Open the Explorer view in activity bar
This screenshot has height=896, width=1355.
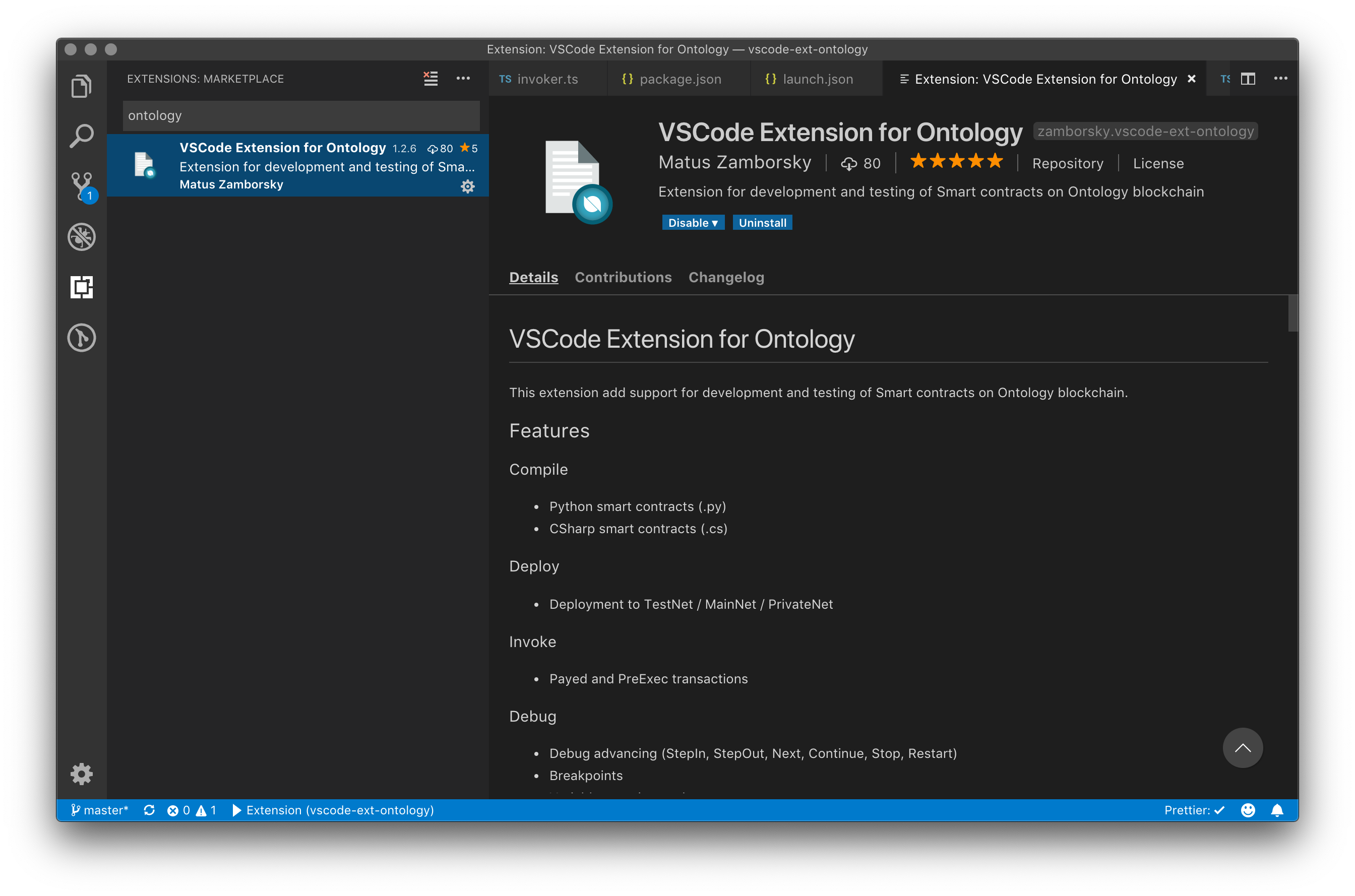tap(81, 86)
